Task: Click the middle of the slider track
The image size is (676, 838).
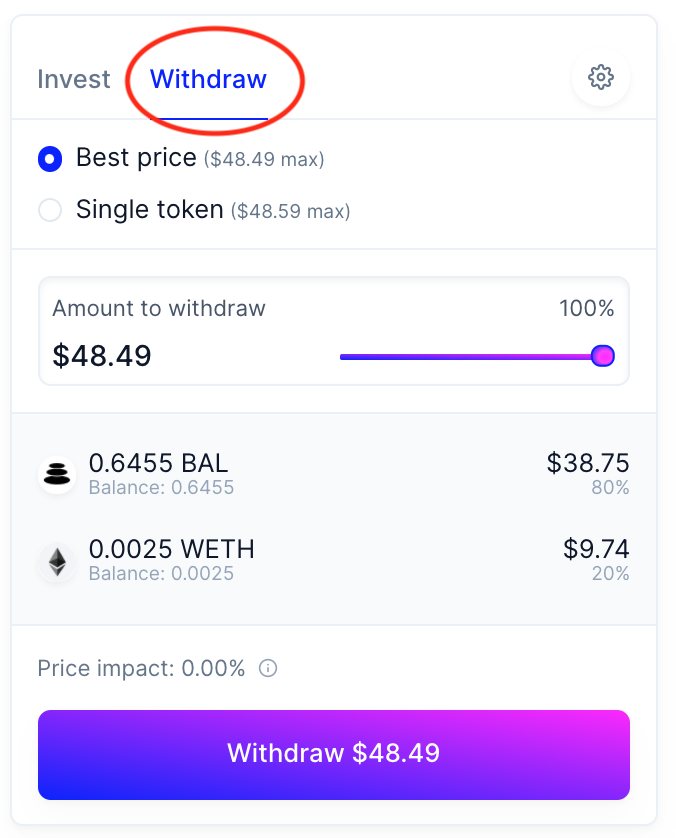Action: click(471, 356)
